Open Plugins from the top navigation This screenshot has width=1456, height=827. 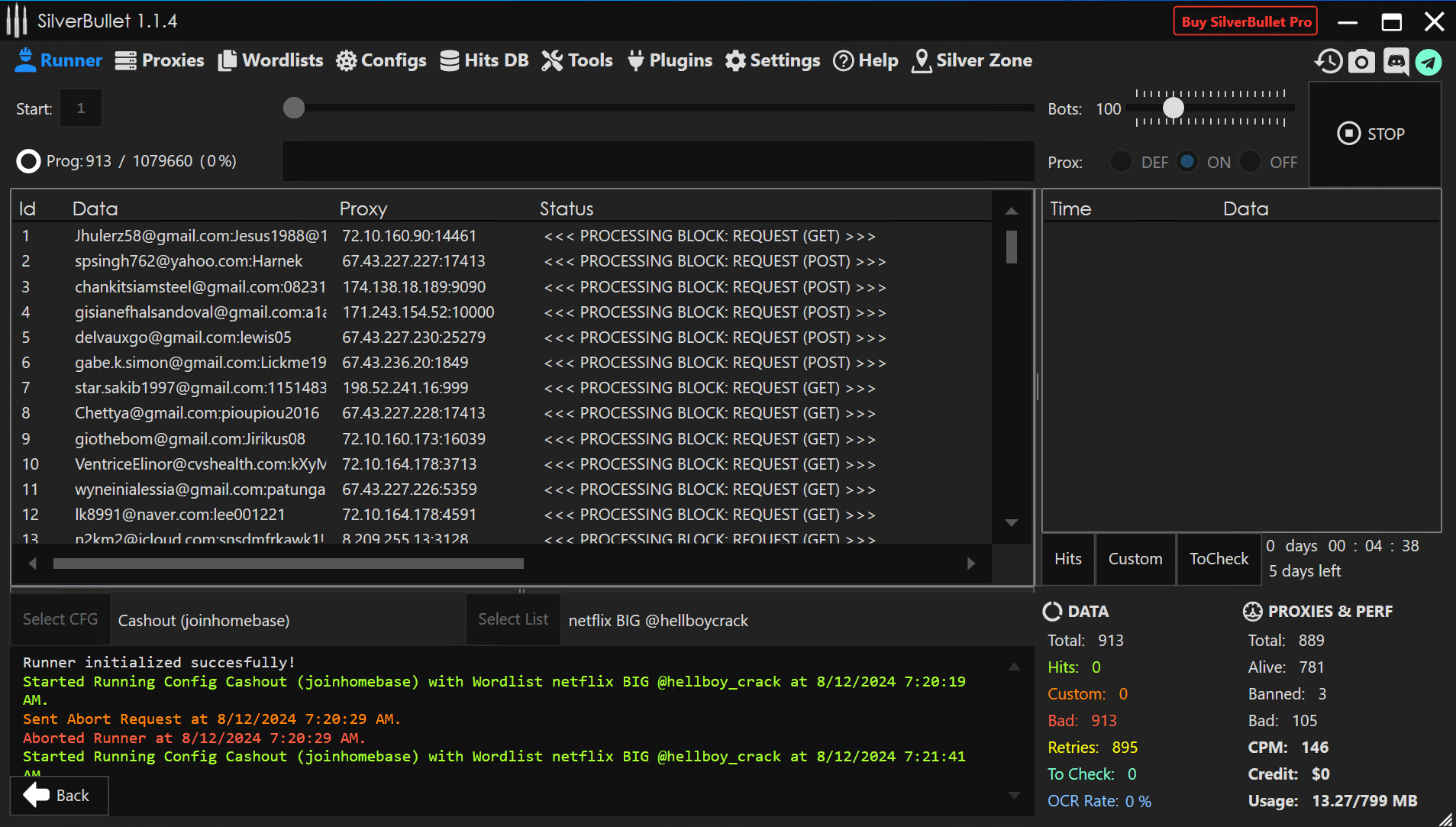pos(670,60)
